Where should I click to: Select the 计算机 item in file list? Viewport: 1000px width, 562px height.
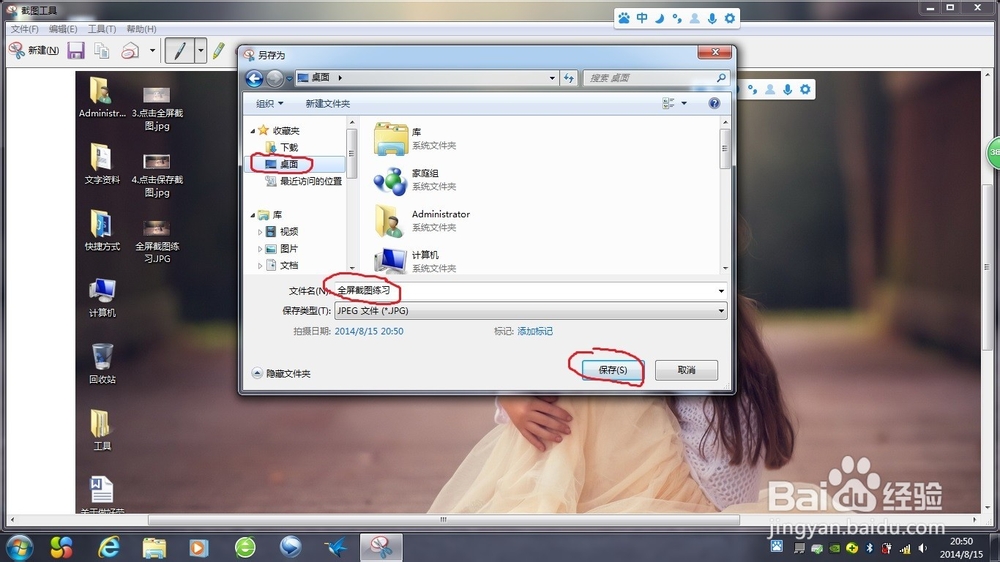pyautogui.click(x=415, y=260)
